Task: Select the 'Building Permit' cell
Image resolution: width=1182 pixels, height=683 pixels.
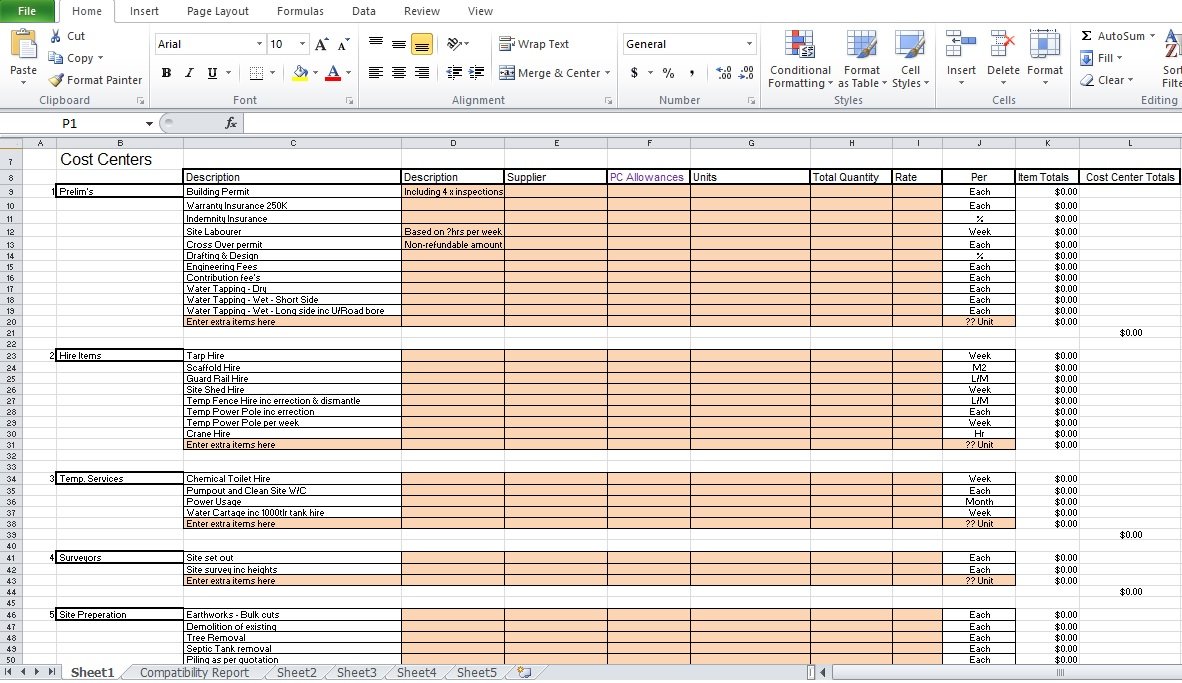Action: 292,191
